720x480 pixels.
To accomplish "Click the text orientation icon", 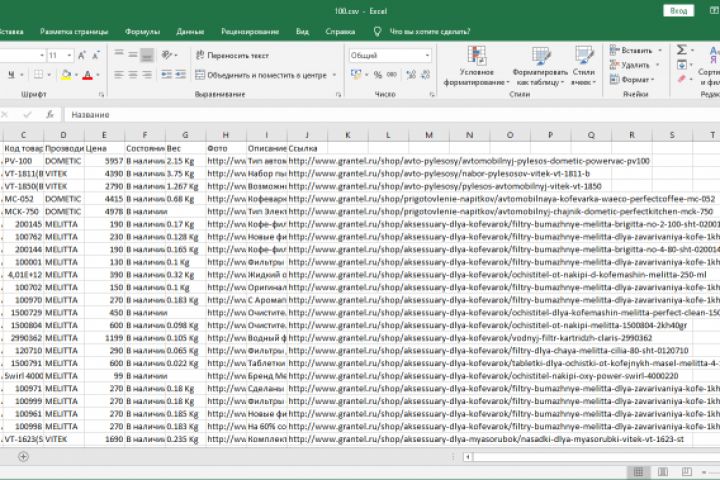I will (x=166, y=55).
